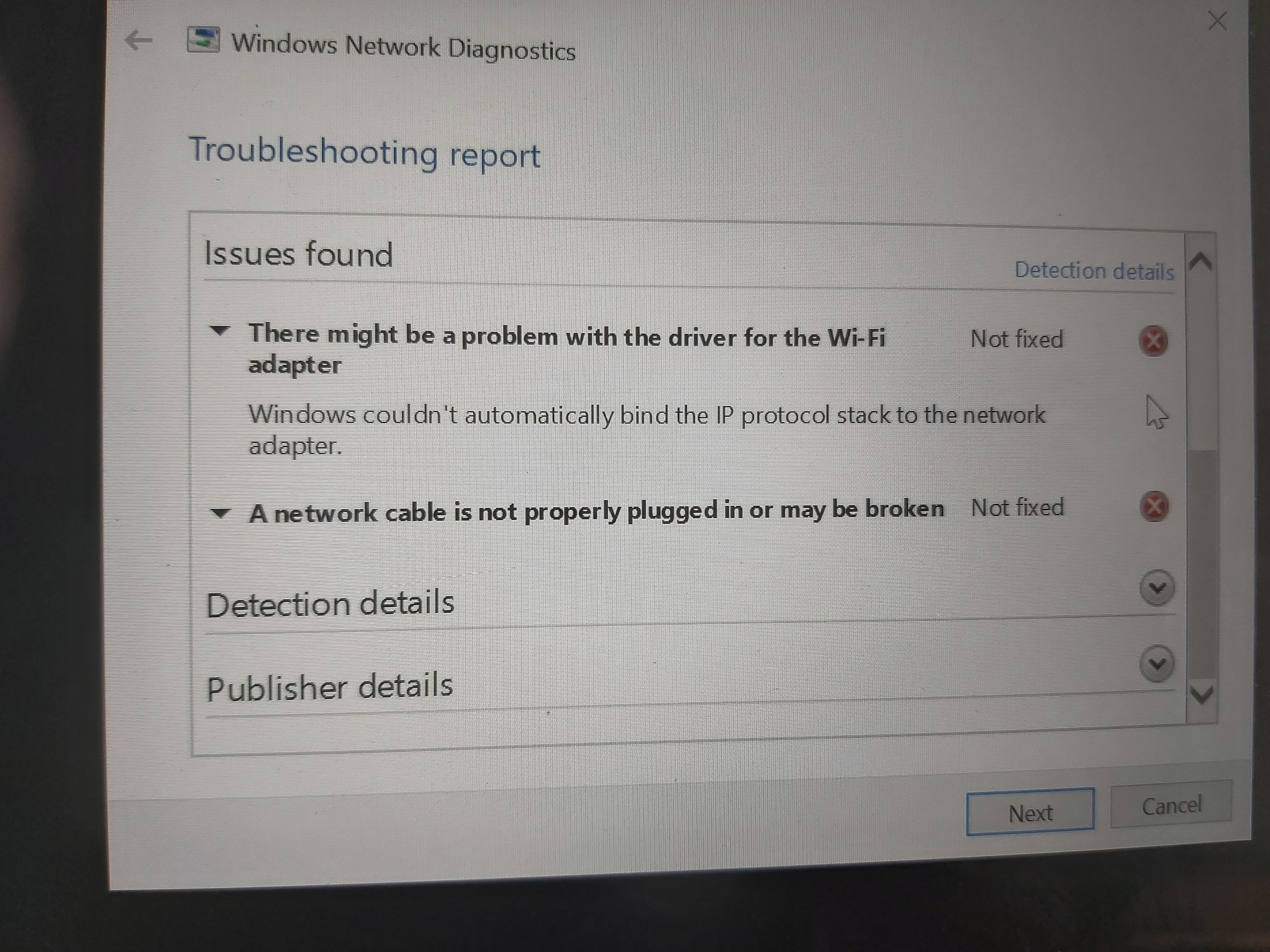Screen dimensions: 1270x952
Task: Select the network cable not plugged heading
Action: click(x=597, y=511)
